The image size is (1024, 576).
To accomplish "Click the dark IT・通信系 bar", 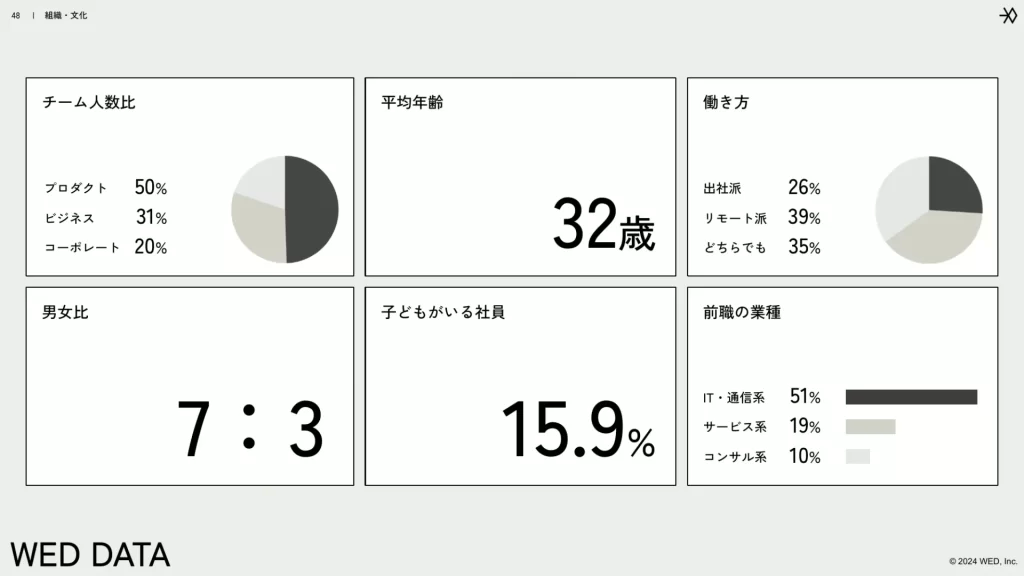I will pyautogui.click(x=911, y=397).
